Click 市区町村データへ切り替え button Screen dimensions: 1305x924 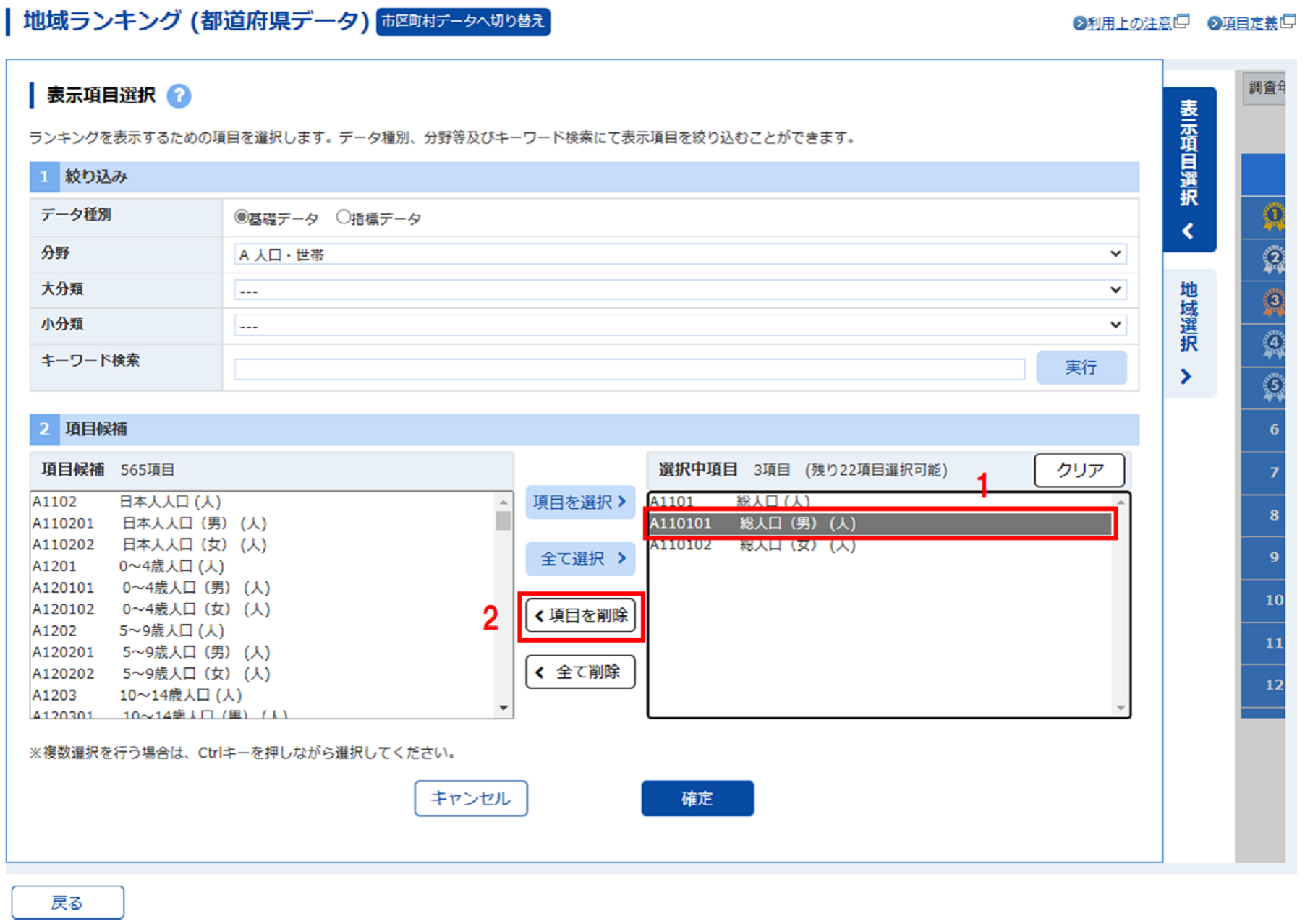point(463,22)
